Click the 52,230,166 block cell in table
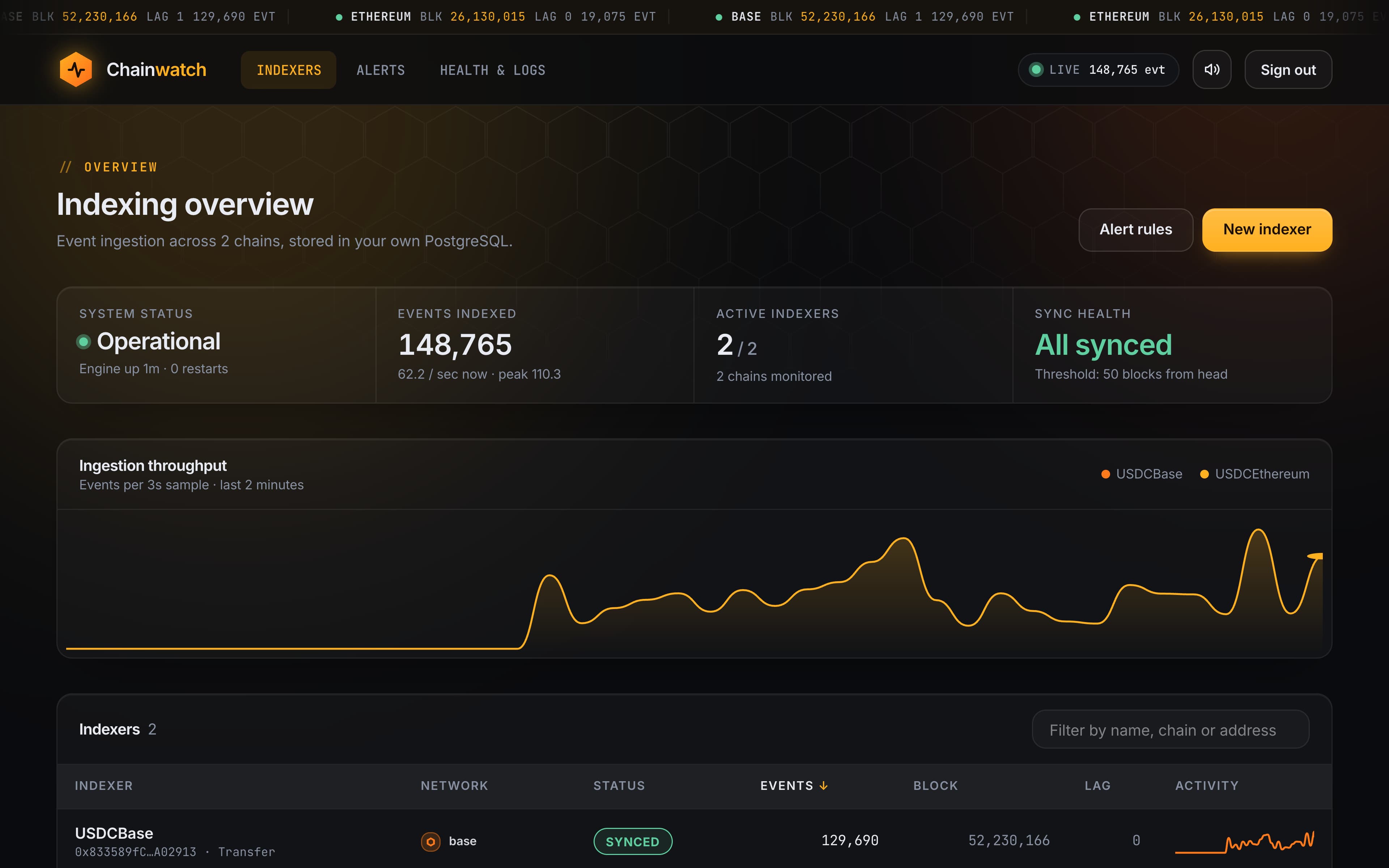Viewport: 1389px width, 868px height. [1008, 841]
